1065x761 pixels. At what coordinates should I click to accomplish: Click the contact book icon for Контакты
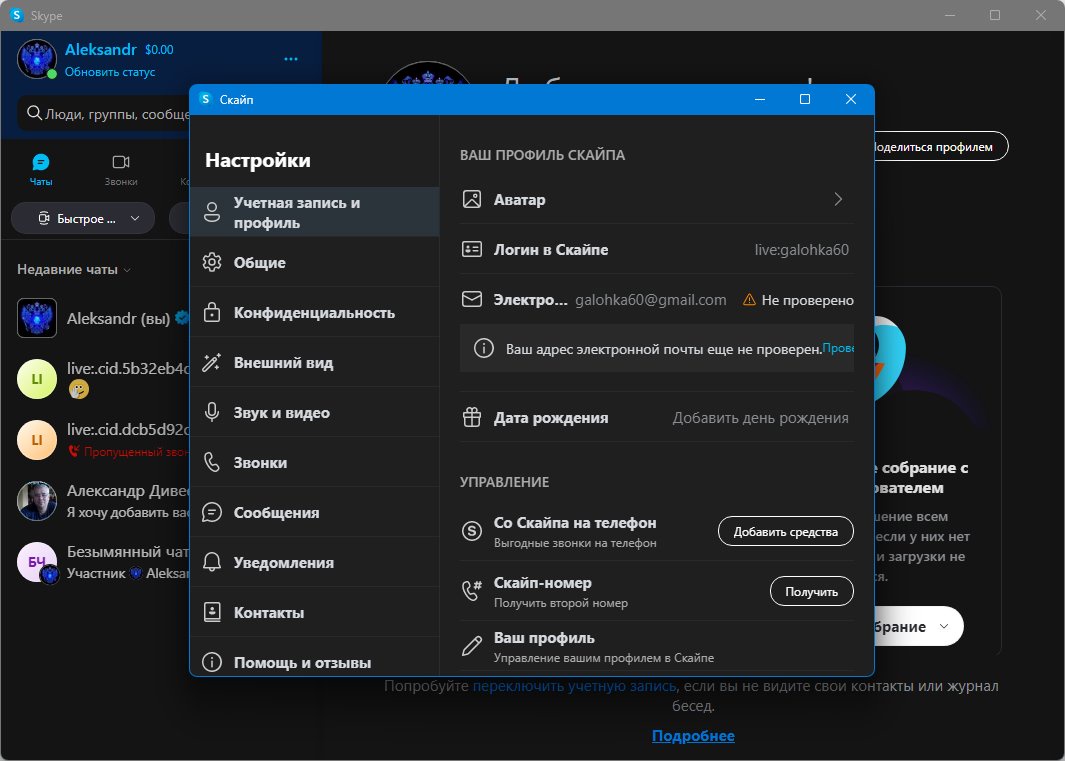(212, 612)
